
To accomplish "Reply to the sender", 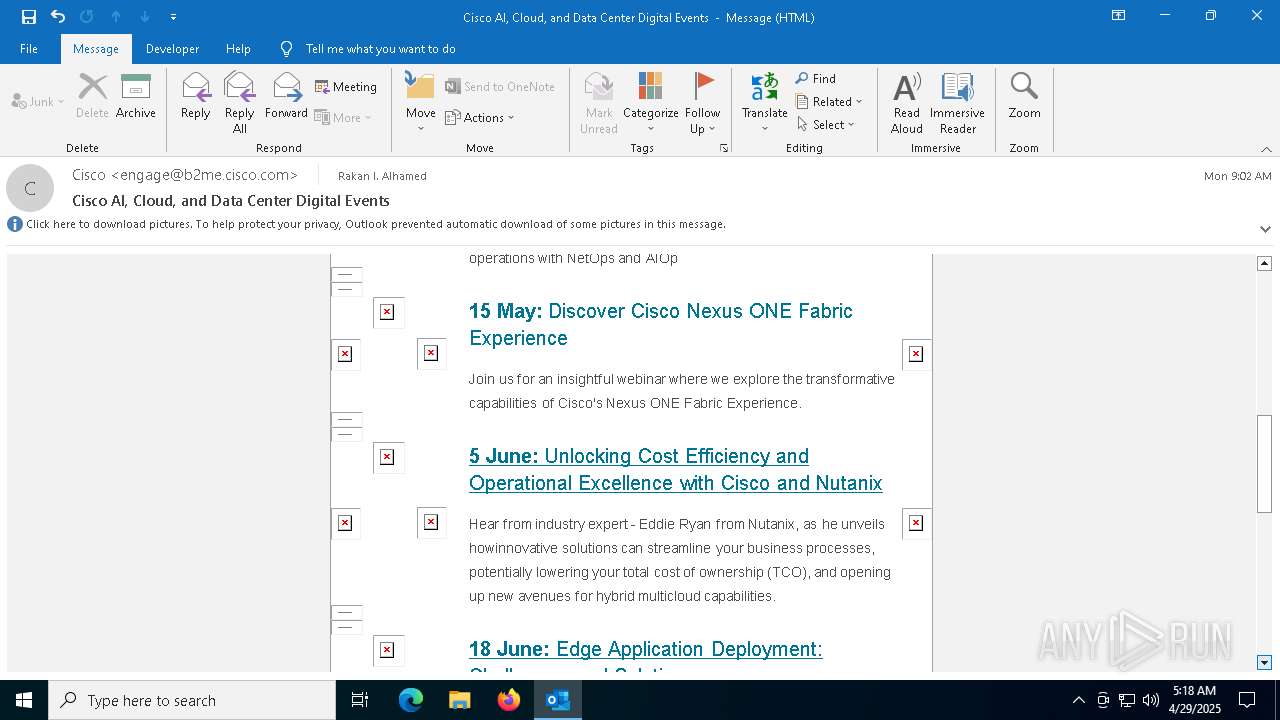I will pos(196,96).
